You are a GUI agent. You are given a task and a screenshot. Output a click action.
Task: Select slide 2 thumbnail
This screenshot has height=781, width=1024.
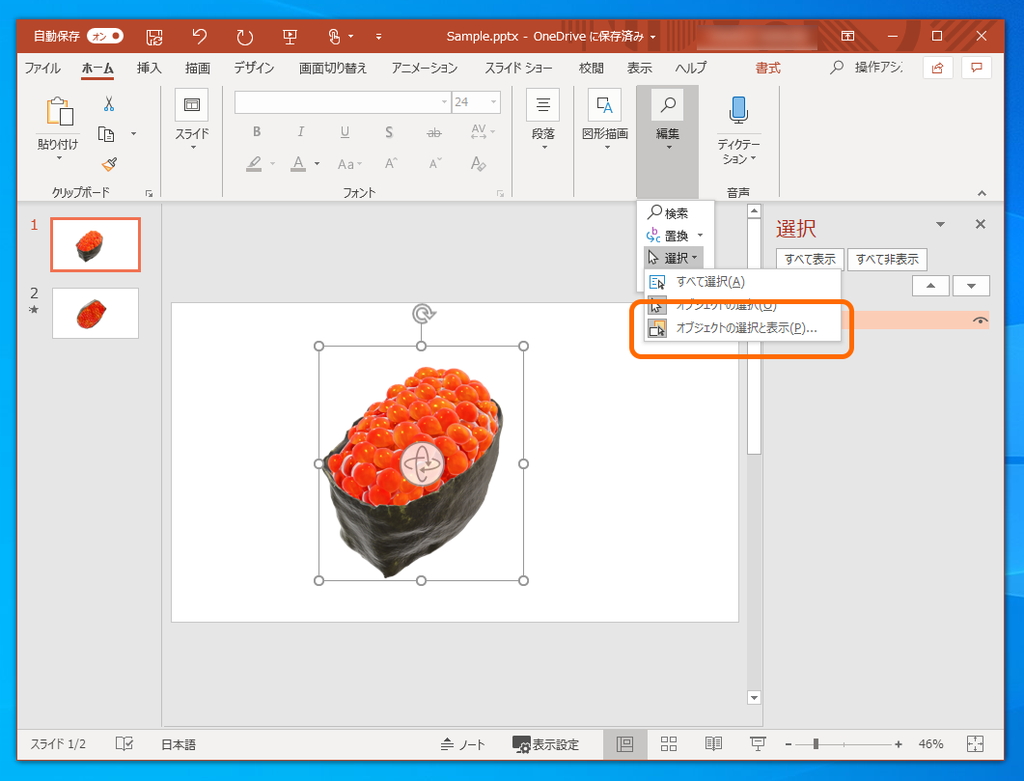coord(95,313)
